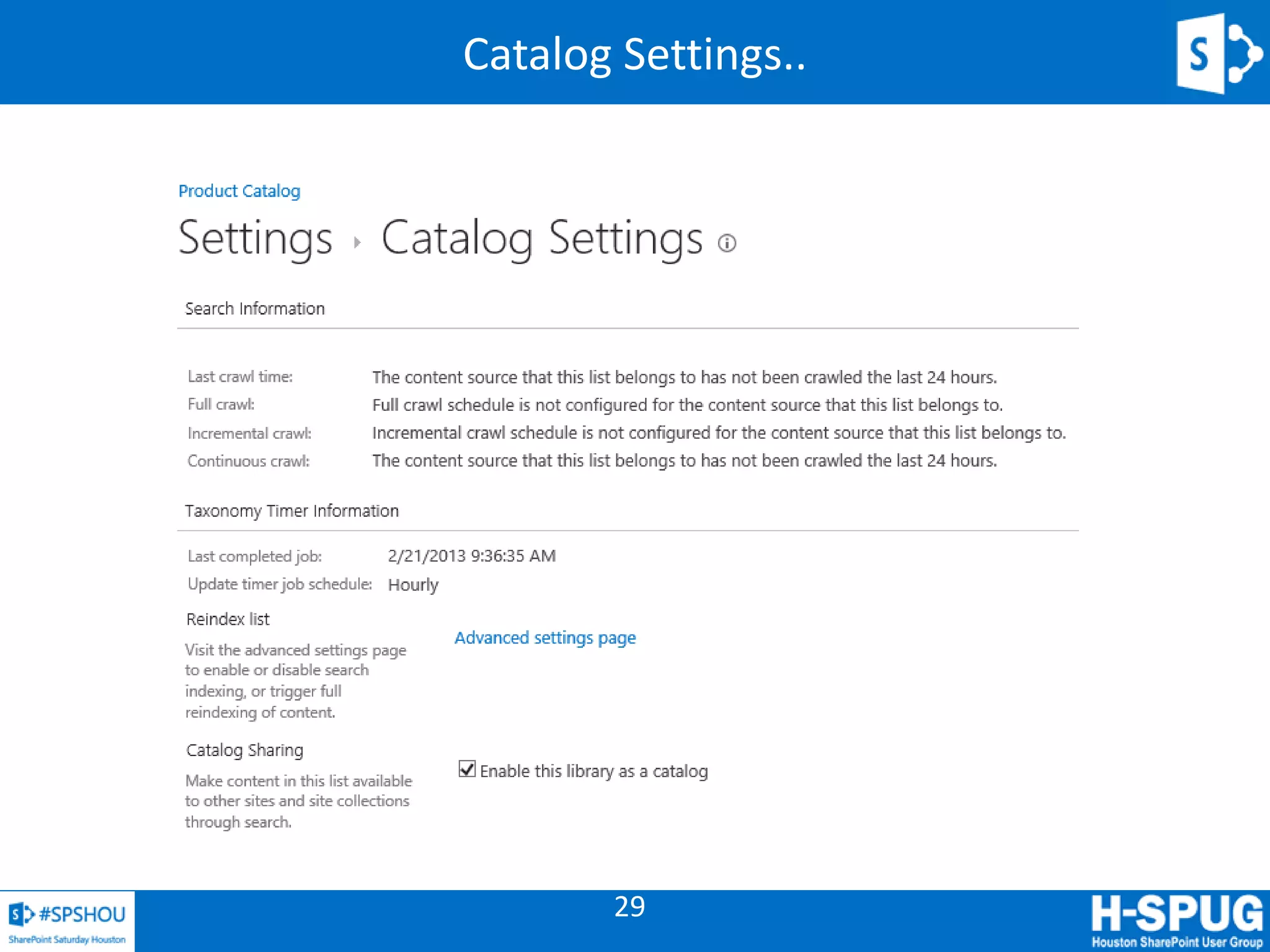Click the Last completed job label
The width and height of the screenshot is (1270, 952).
pos(255,557)
